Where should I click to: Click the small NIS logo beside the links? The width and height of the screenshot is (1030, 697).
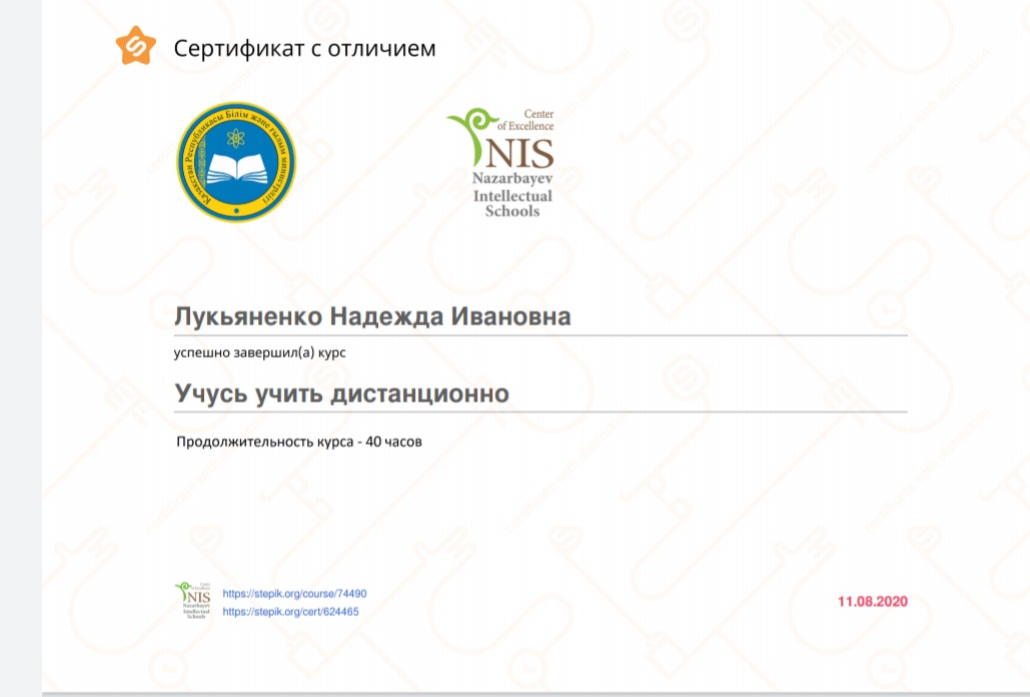(x=194, y=601)
